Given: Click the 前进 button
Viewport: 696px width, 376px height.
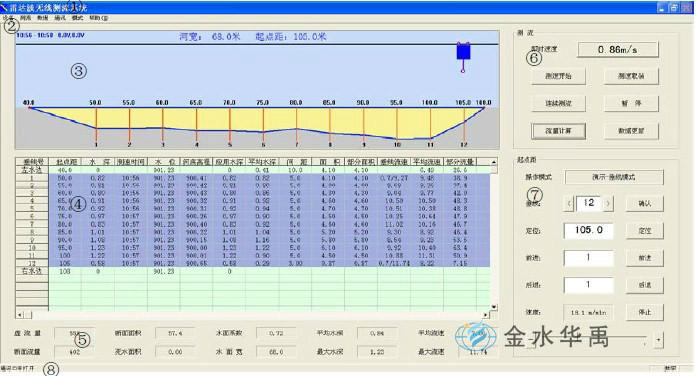Looking at the screenshot, I should (645, 258).
